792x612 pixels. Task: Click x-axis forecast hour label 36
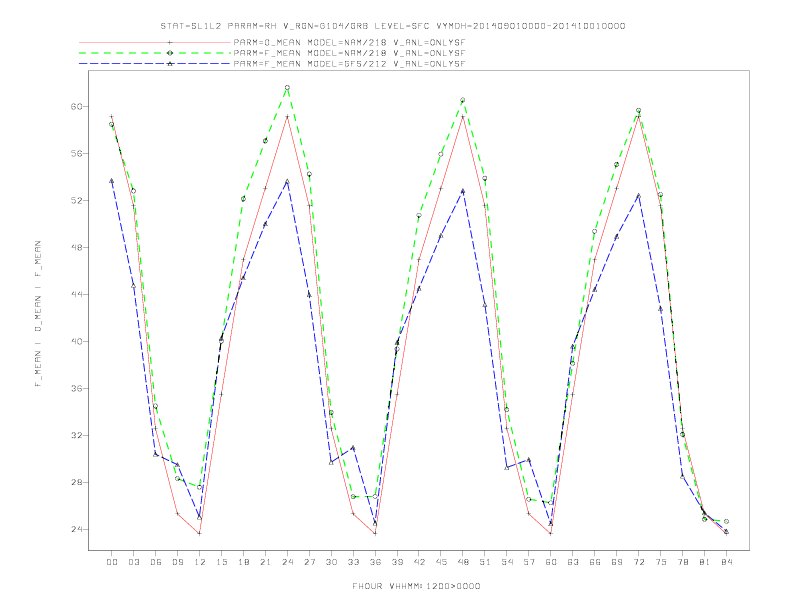coord(375,562)
